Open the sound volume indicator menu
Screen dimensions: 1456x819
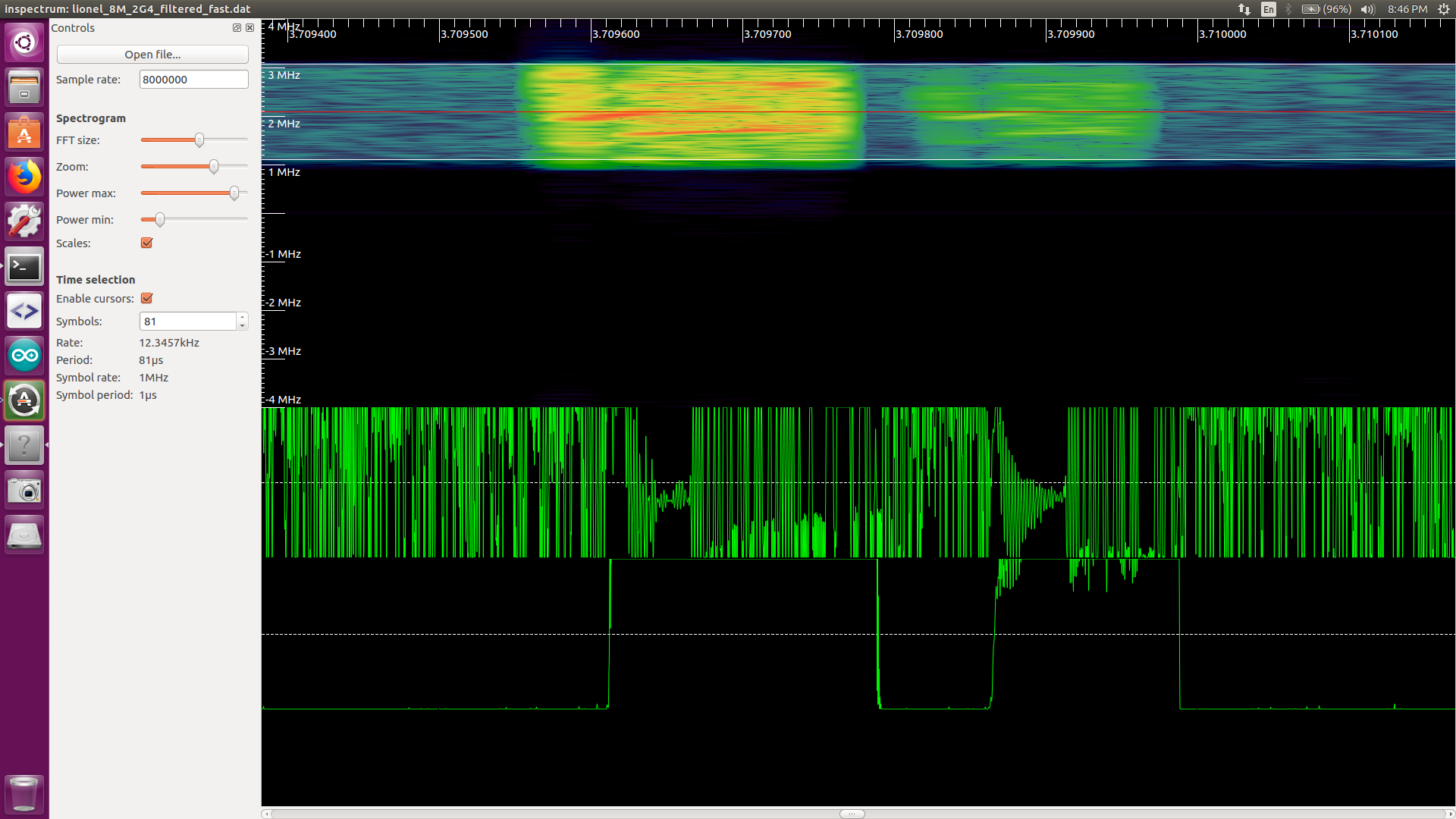coord(1367,9)
